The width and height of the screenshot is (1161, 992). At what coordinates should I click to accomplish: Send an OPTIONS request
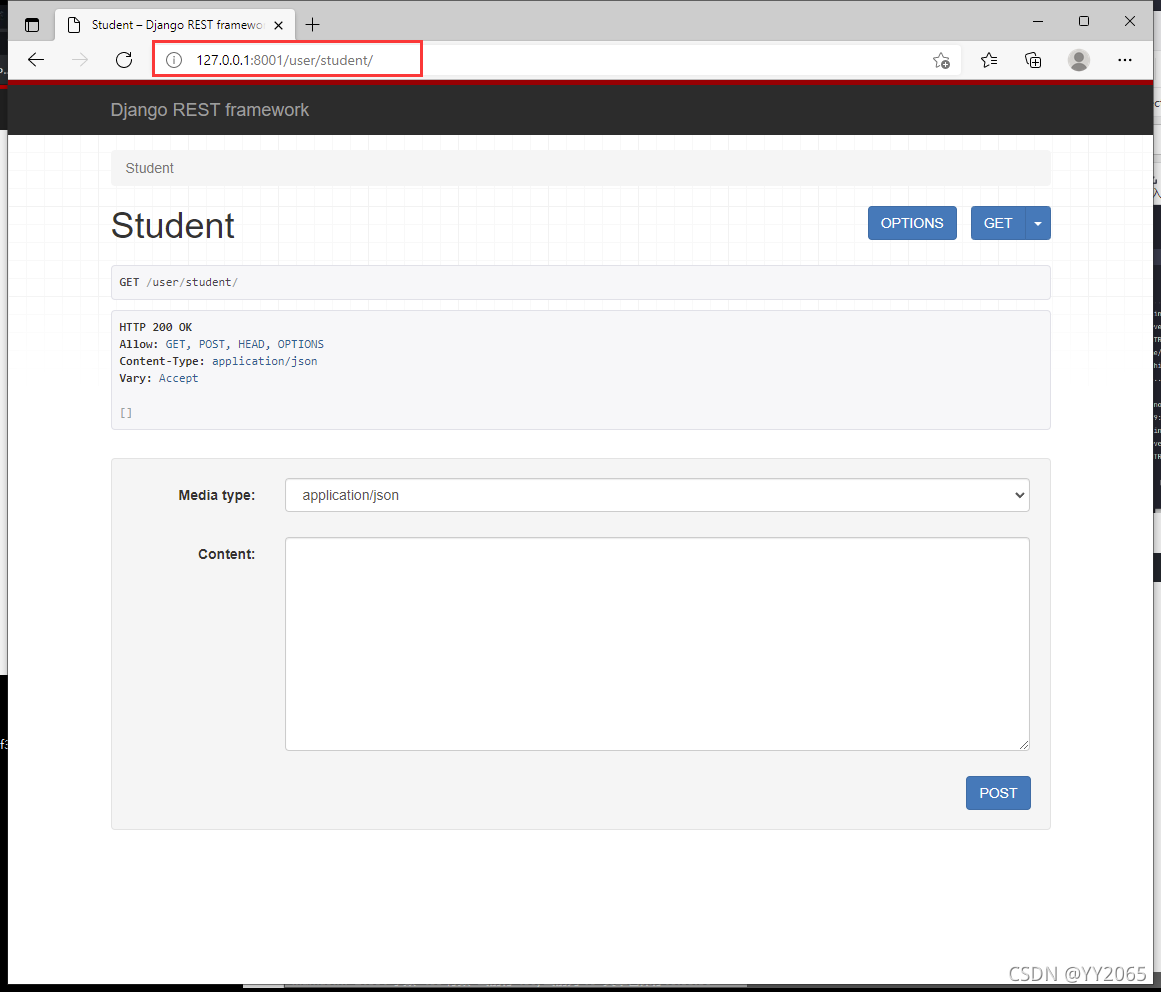pos(911,223)
